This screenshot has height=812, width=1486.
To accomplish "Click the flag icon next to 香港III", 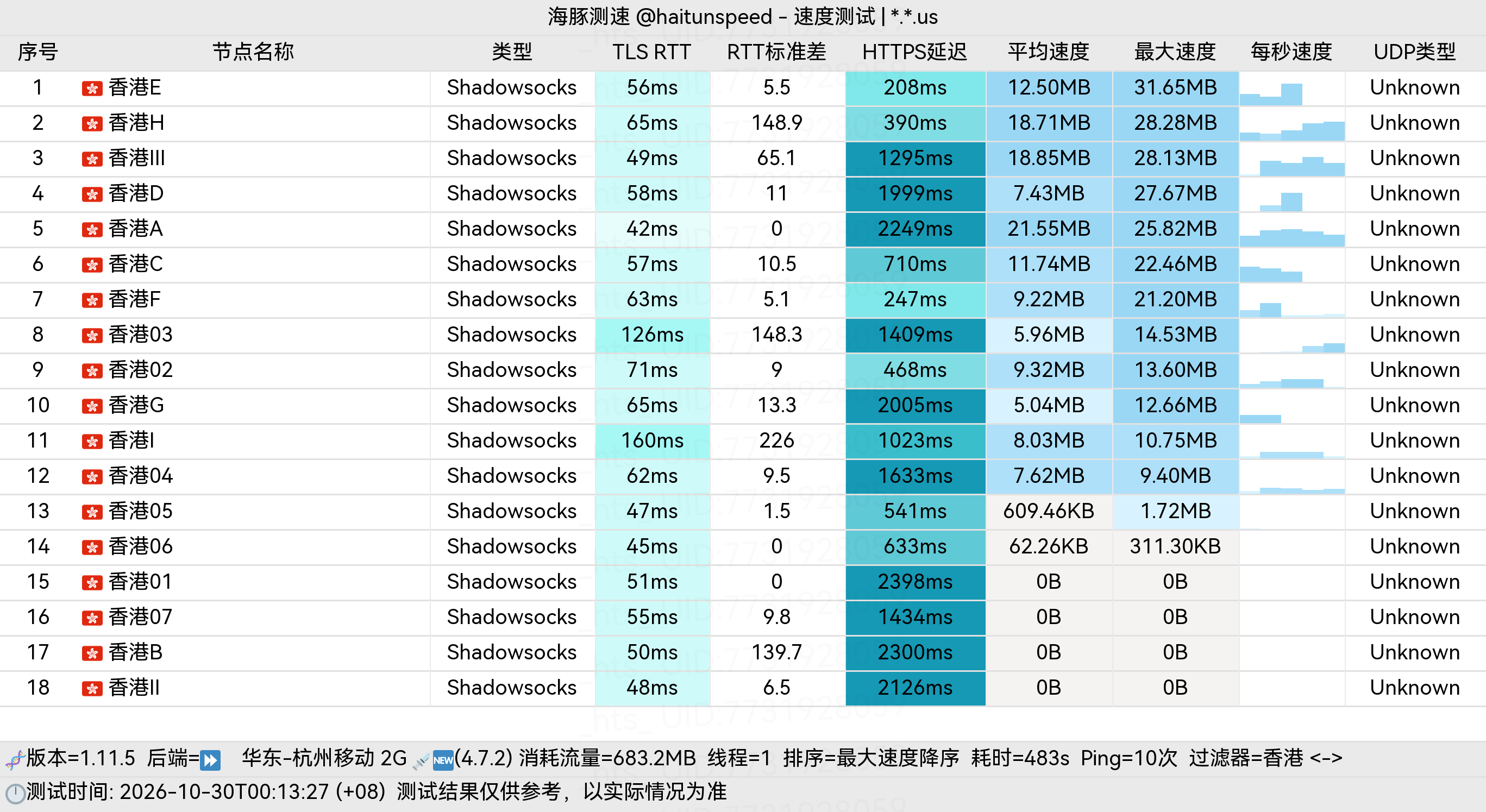I will click(92, 159).
